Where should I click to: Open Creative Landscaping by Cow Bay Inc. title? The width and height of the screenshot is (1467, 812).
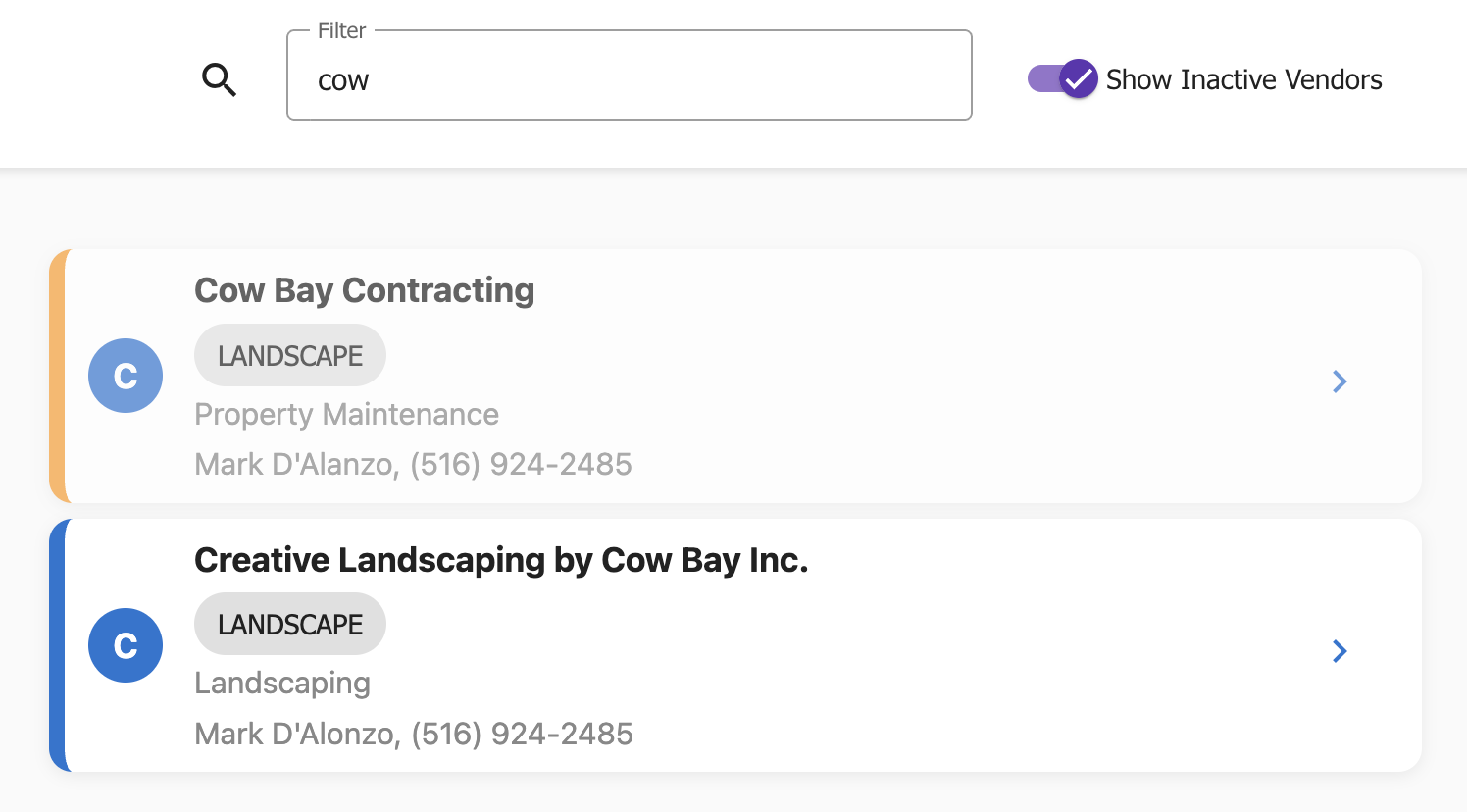point(501,560)
